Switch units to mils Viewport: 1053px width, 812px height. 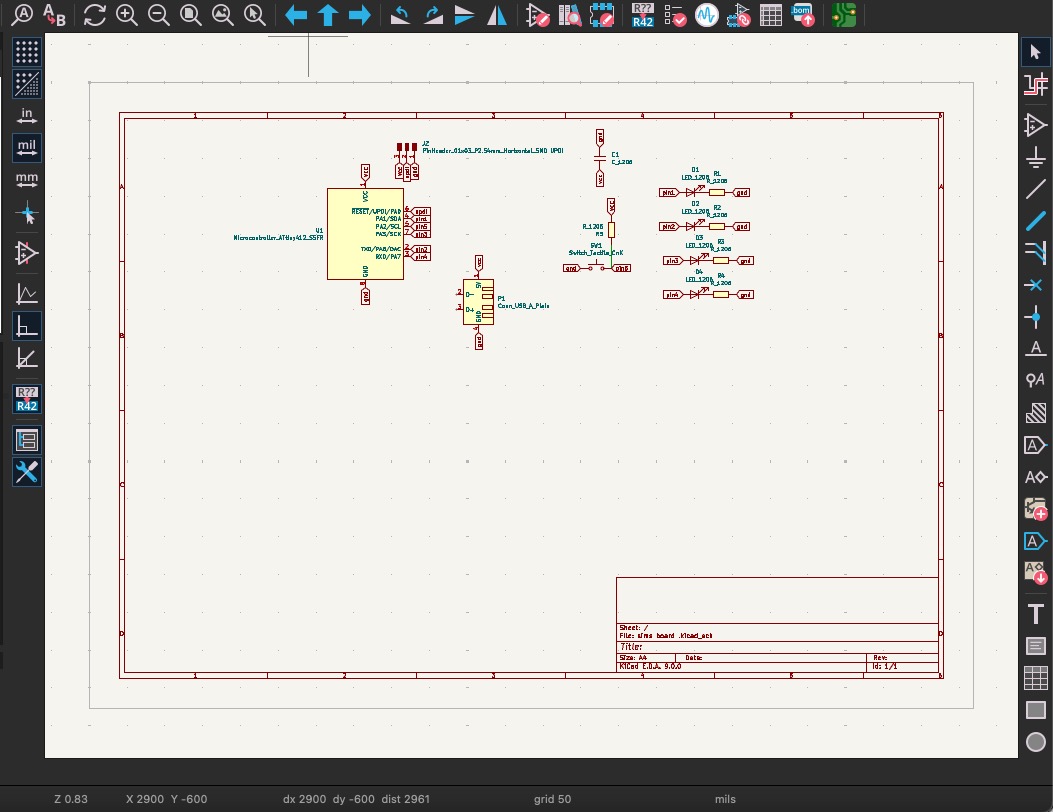tap(27, 148)
